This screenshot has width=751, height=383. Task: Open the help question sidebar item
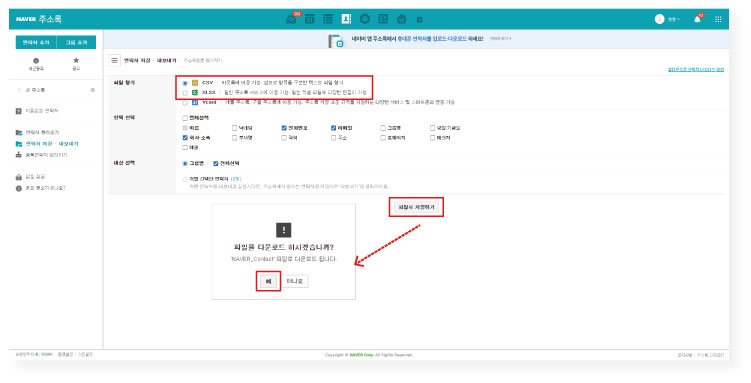[41, 188]
